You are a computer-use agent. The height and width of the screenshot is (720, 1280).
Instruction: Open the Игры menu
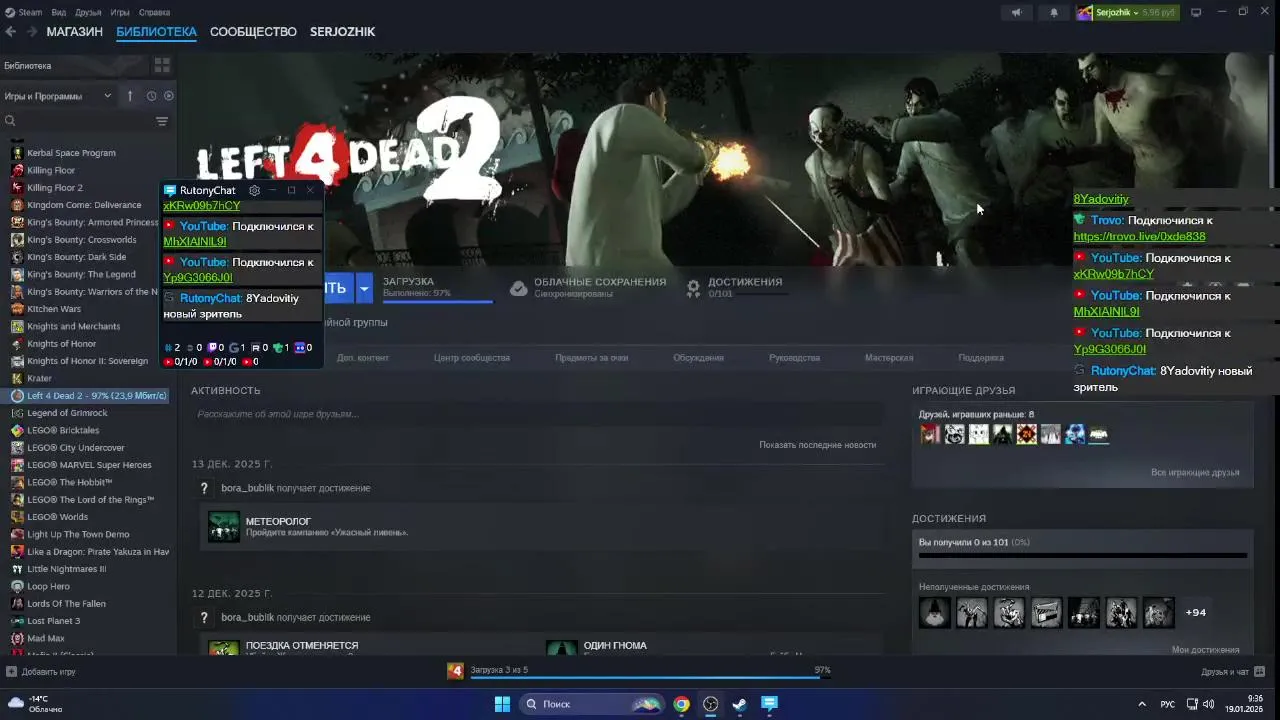[x=120, y=12]
